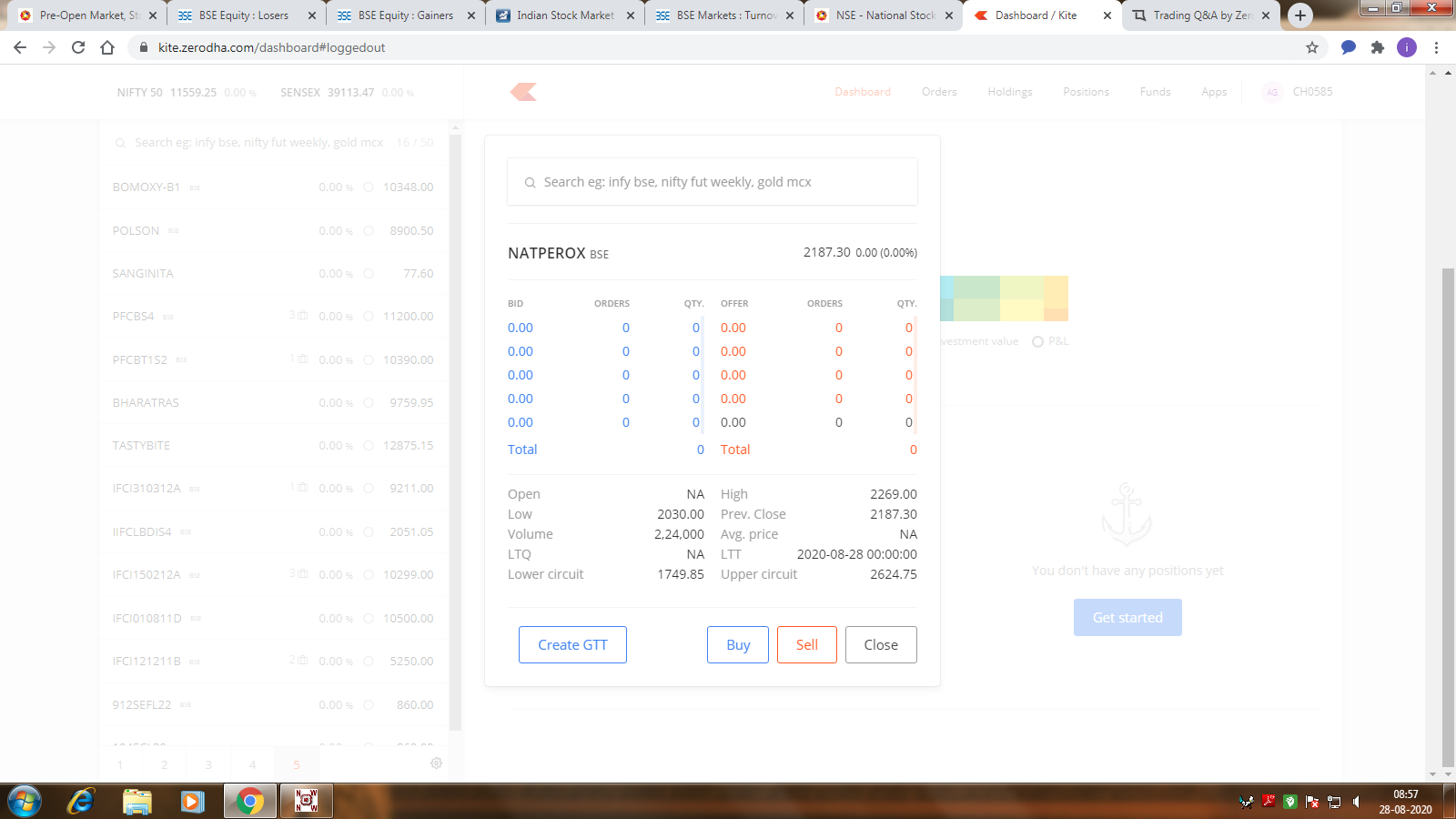Click the Sell button

click(807, 645)
